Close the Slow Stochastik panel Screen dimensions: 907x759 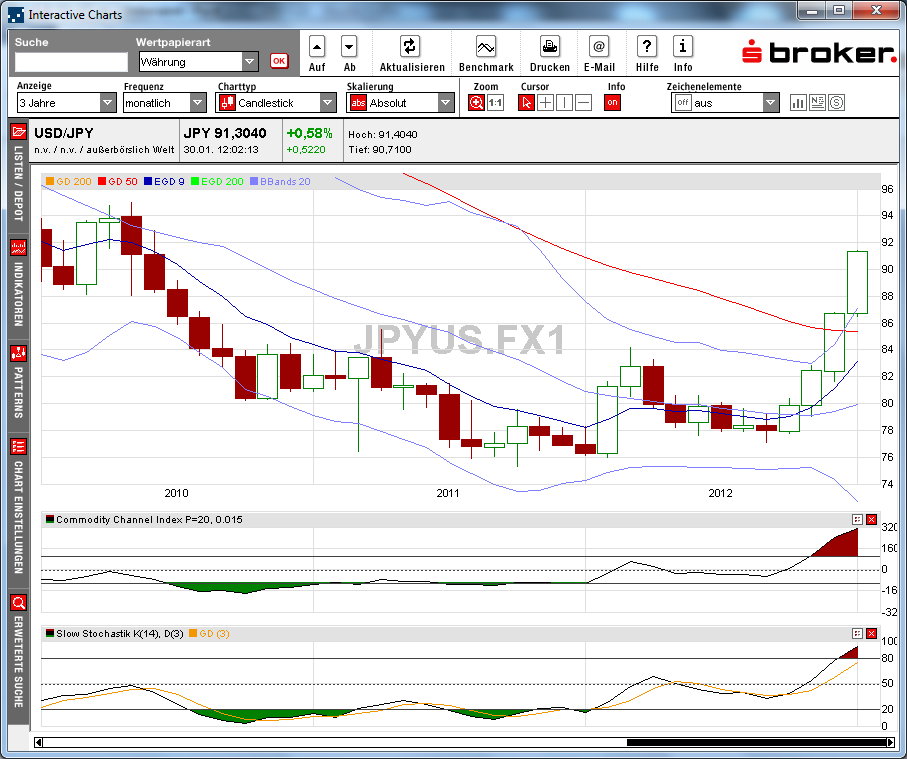pyautogui.click(x=871, y=633)
